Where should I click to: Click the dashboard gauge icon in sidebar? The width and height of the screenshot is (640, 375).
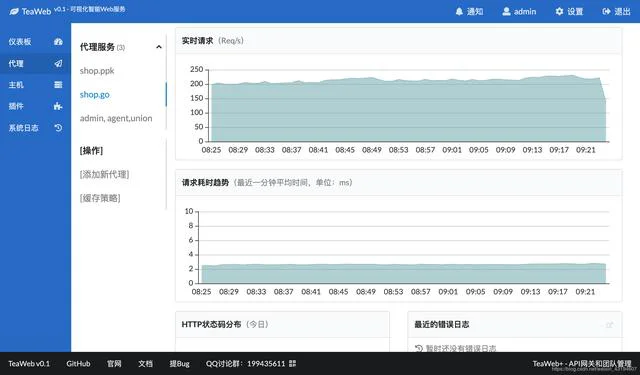pos(58,42)
